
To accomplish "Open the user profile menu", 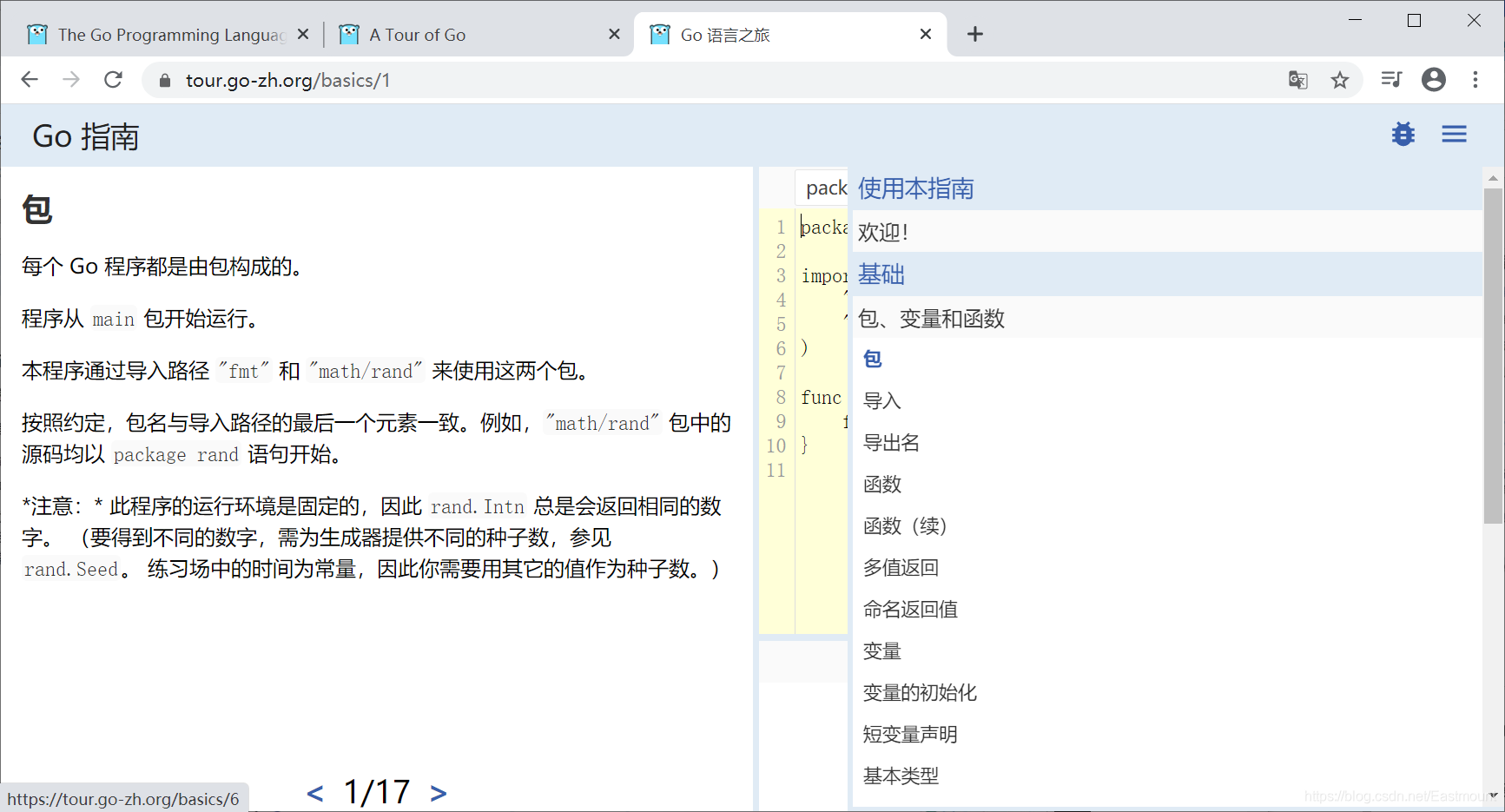I will [x=1434, y=80].
